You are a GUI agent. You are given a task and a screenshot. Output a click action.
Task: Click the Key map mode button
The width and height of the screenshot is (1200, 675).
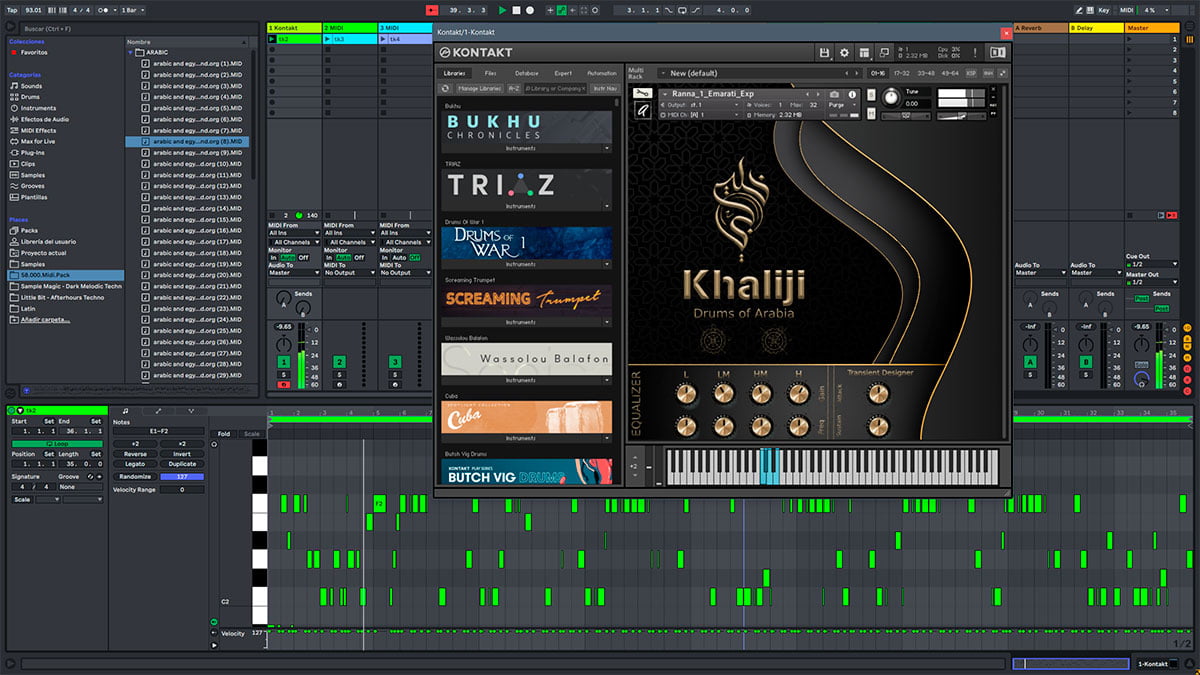[1103, 10]
